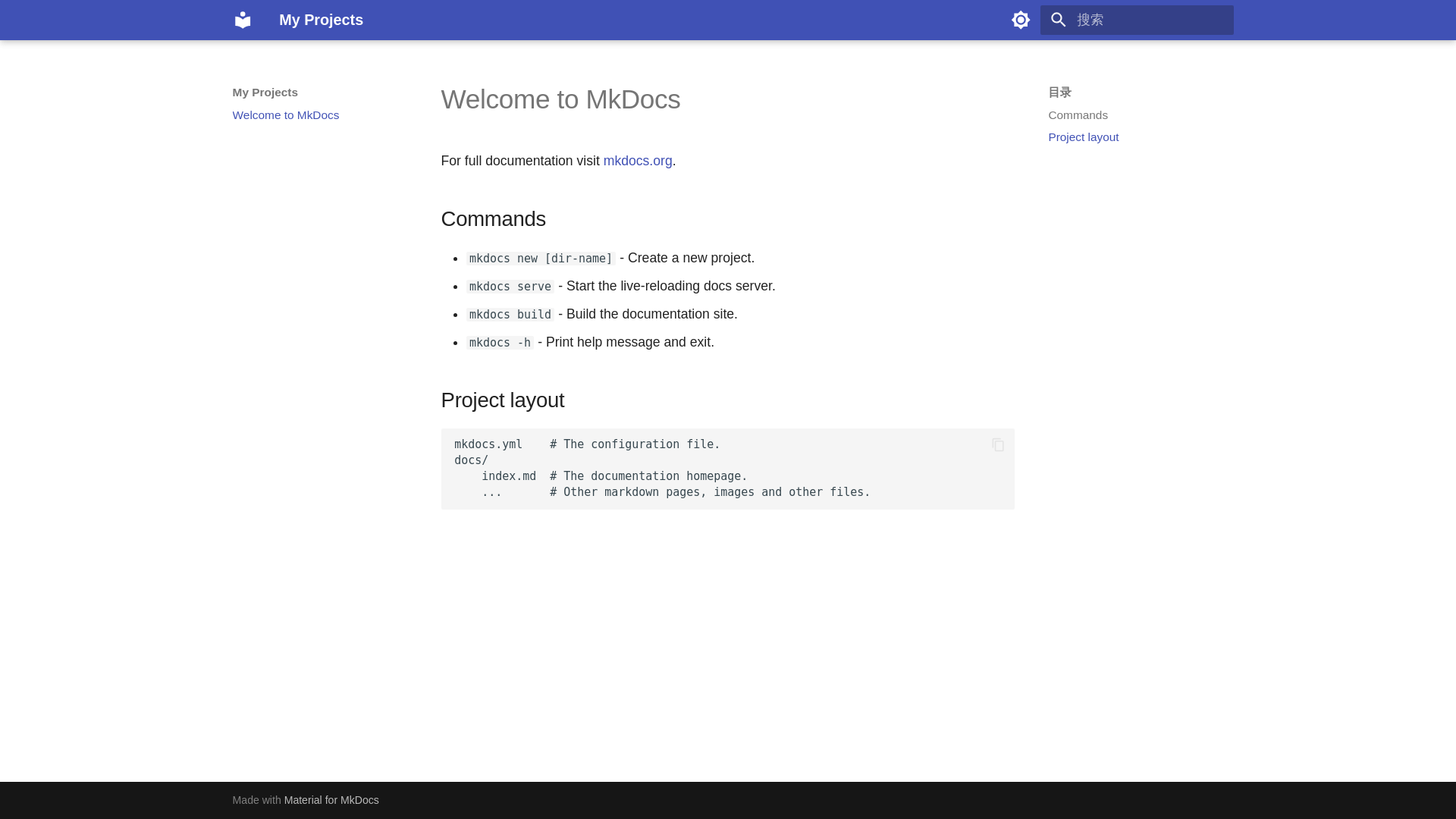This screenshot has height=819, width=1456.
Task: Copy the project layout code block
Action: 998,445
